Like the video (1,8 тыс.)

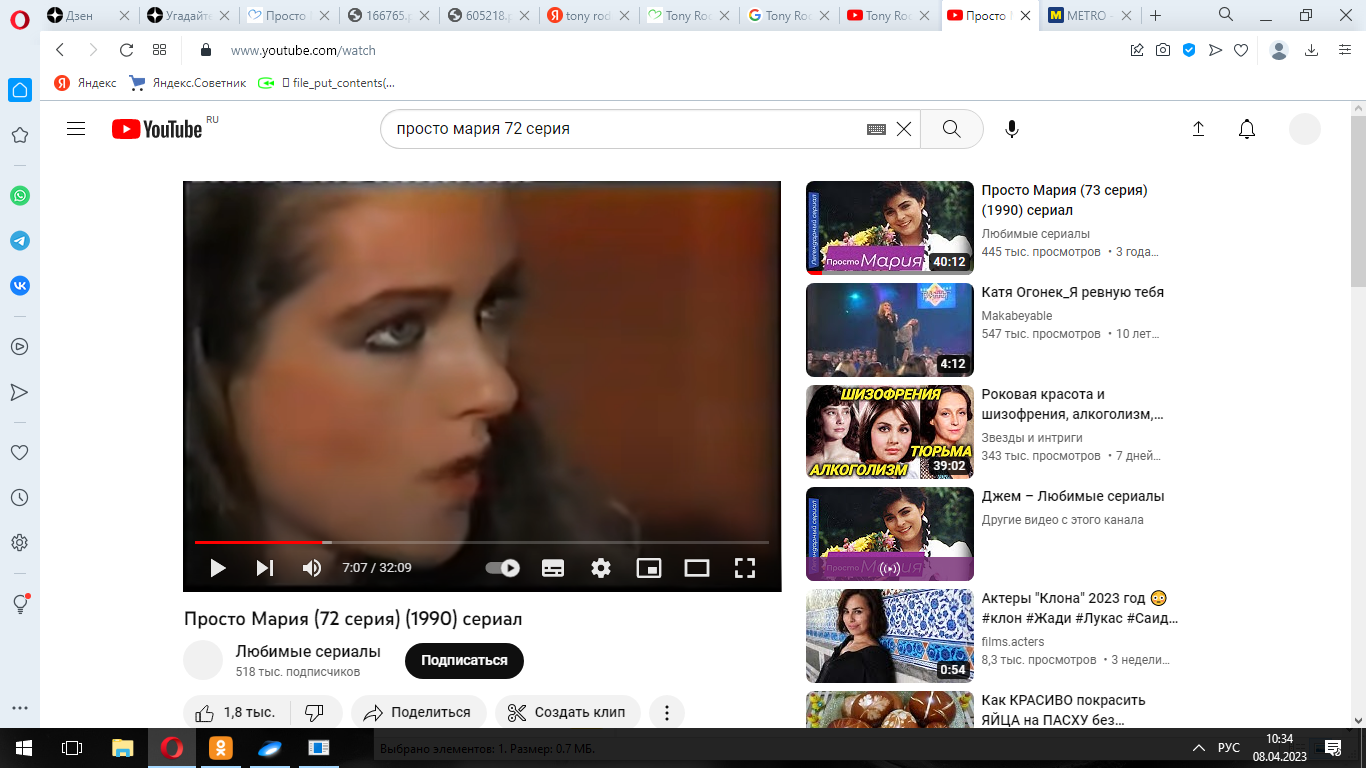tap(236, 712)
